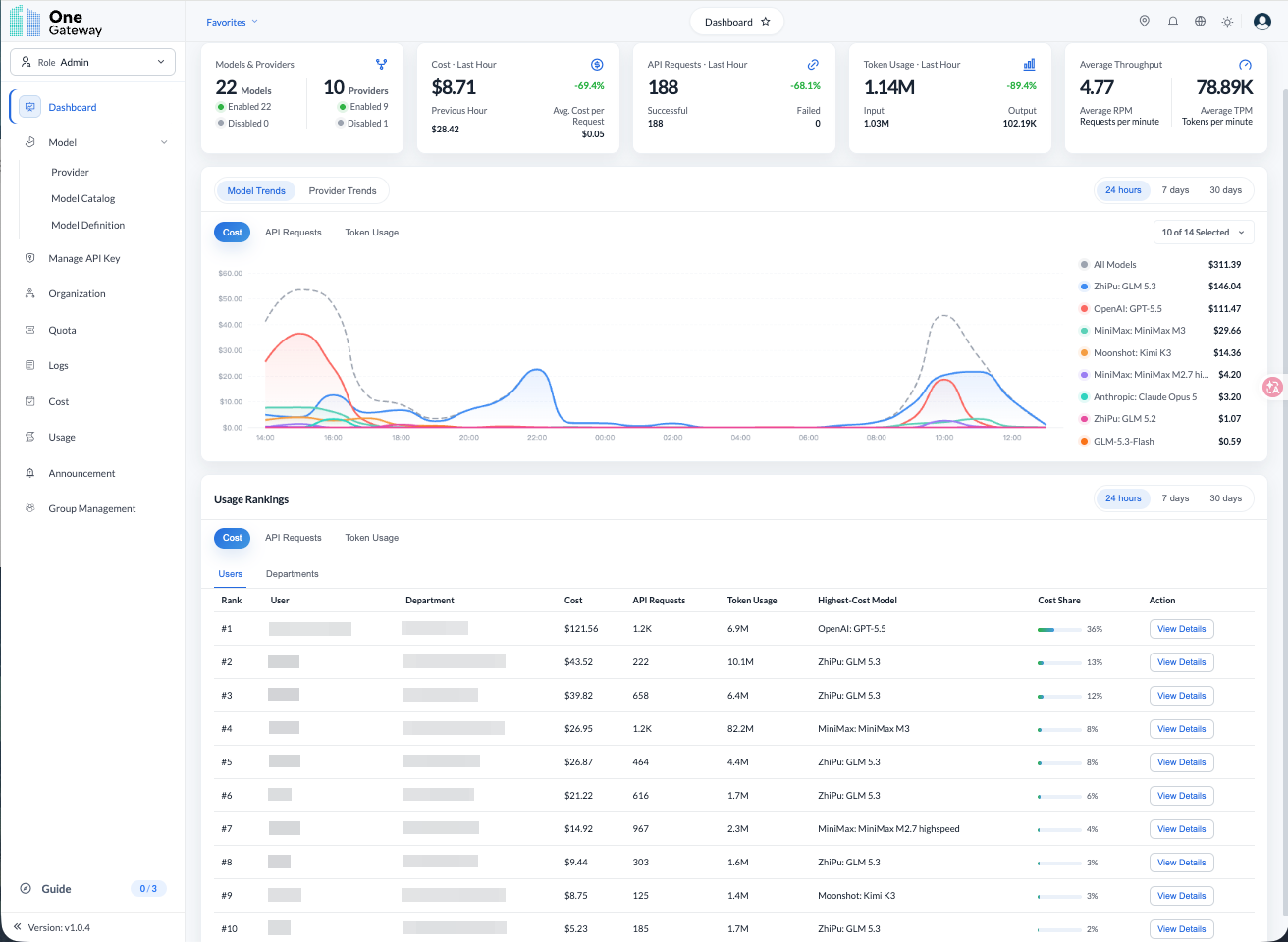
Task: Select 30 days range for trends chart
Action: pos(1225,190)
